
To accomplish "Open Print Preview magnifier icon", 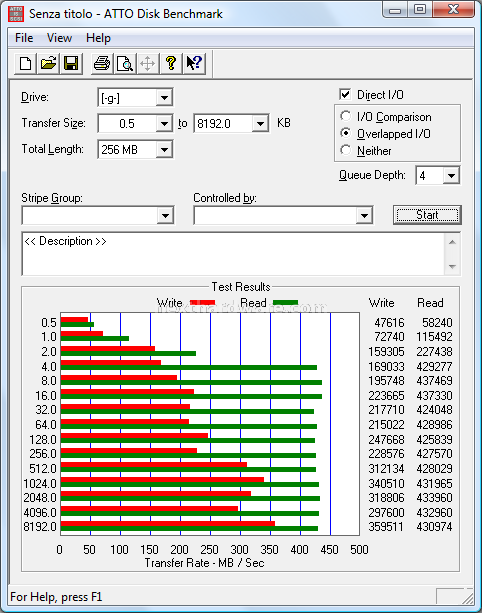I will [125, 63].
